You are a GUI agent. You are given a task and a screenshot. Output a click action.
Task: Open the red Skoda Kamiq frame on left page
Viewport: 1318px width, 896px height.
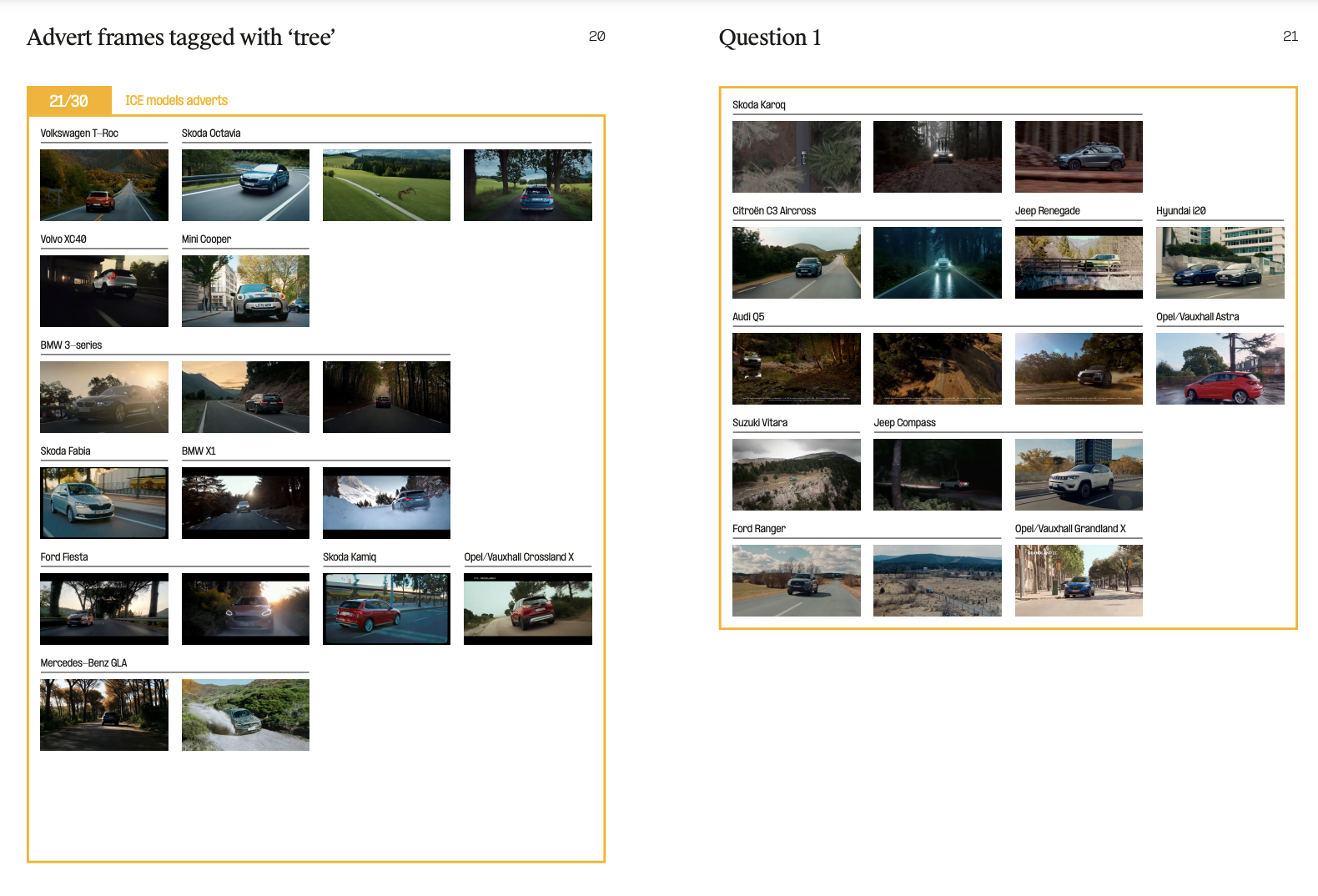[x=386, y=609]
